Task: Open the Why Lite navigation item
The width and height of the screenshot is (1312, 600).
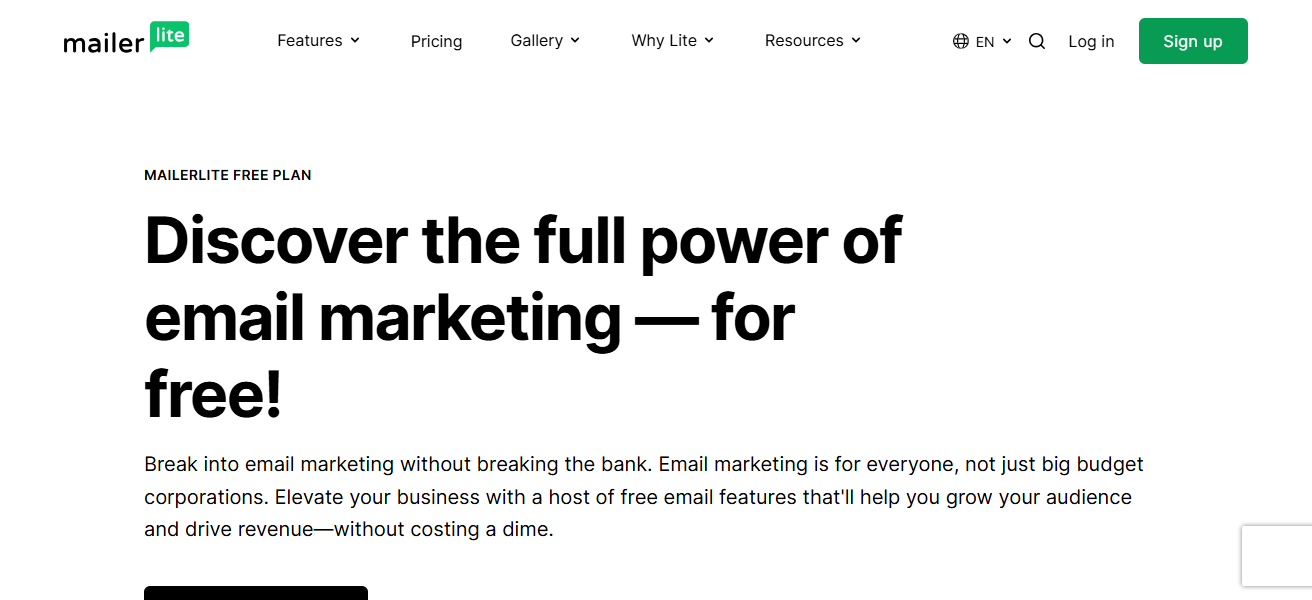Action: click(x=664, y=40)
